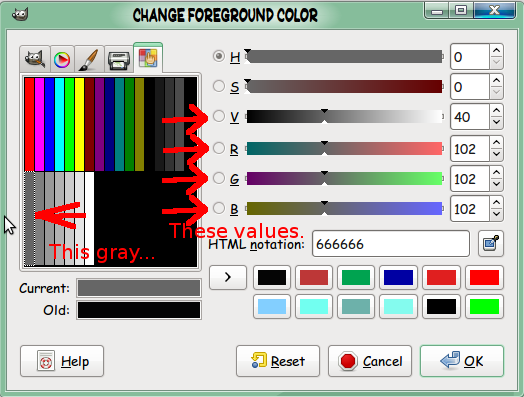Increase the B value with up arrow

(496, 203)
